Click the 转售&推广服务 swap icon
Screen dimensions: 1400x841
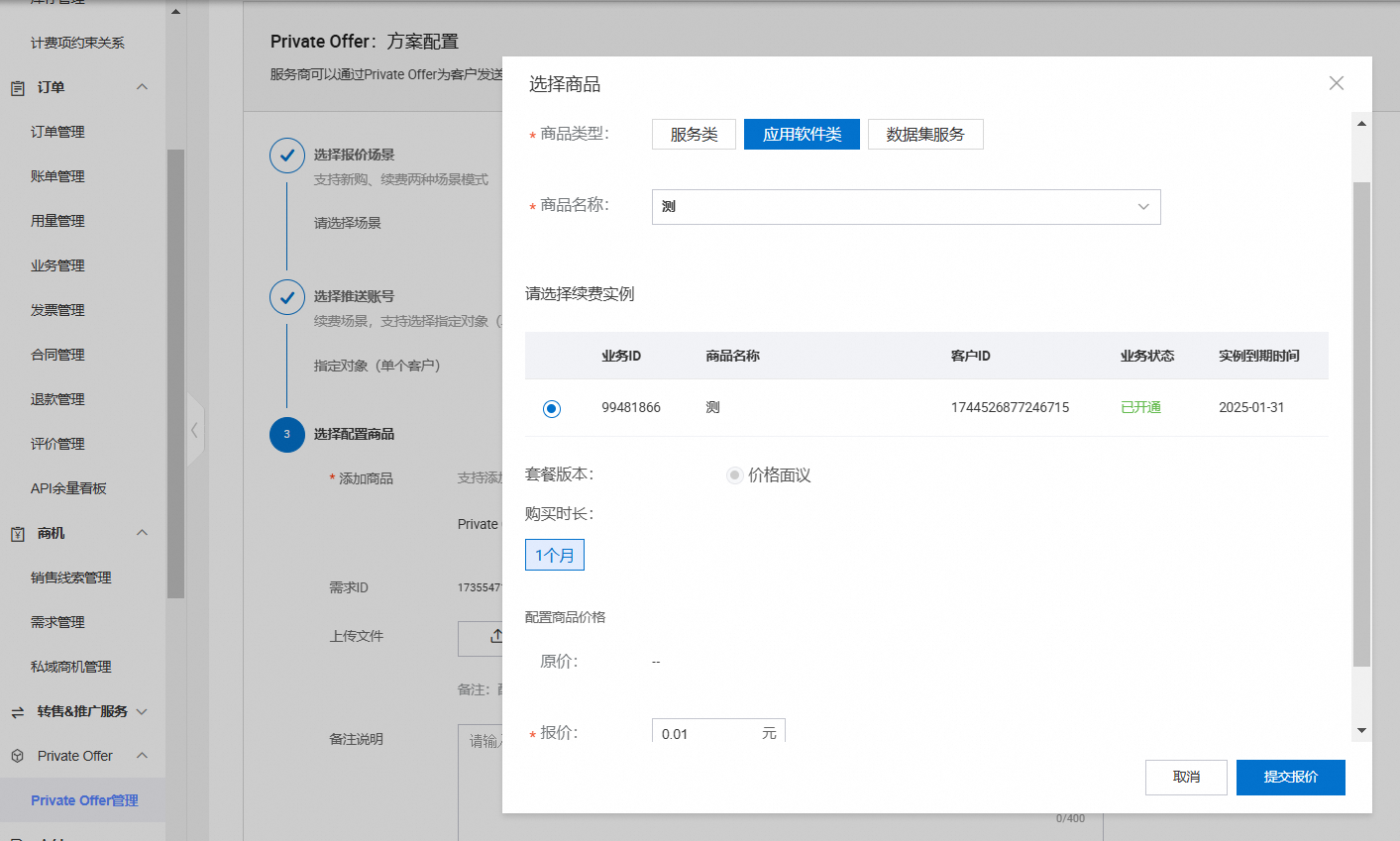[x=18, y=712]
